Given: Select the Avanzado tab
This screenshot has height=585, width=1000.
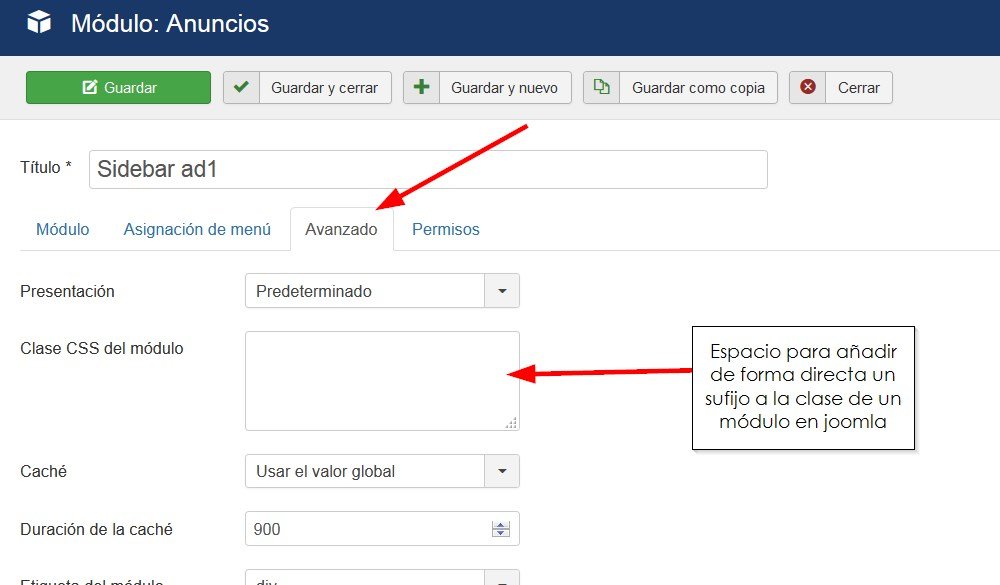Looking at the screenshot, I should pos(342,229).
